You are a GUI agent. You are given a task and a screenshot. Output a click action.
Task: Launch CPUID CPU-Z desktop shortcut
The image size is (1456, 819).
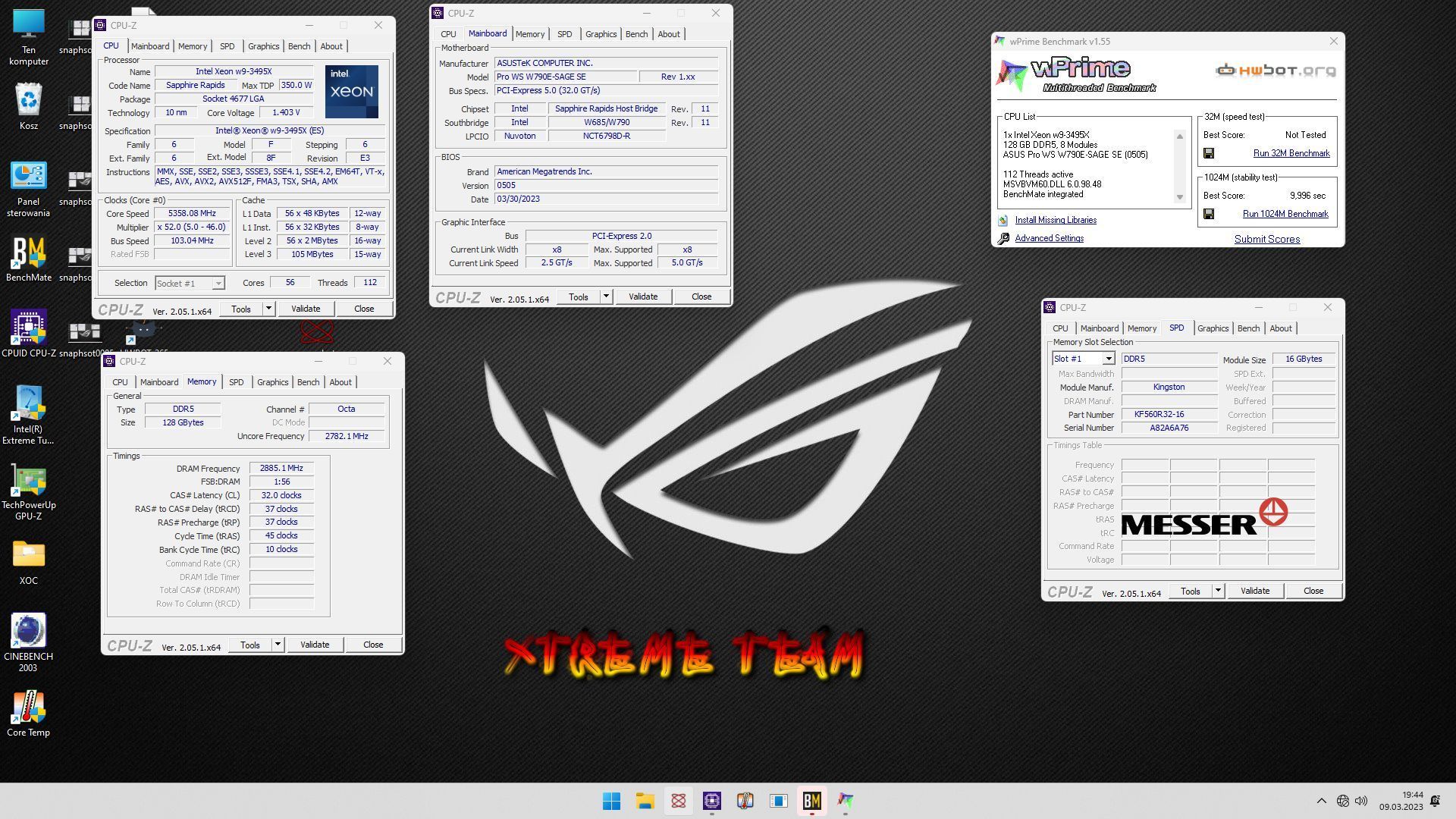pos(29,334)
